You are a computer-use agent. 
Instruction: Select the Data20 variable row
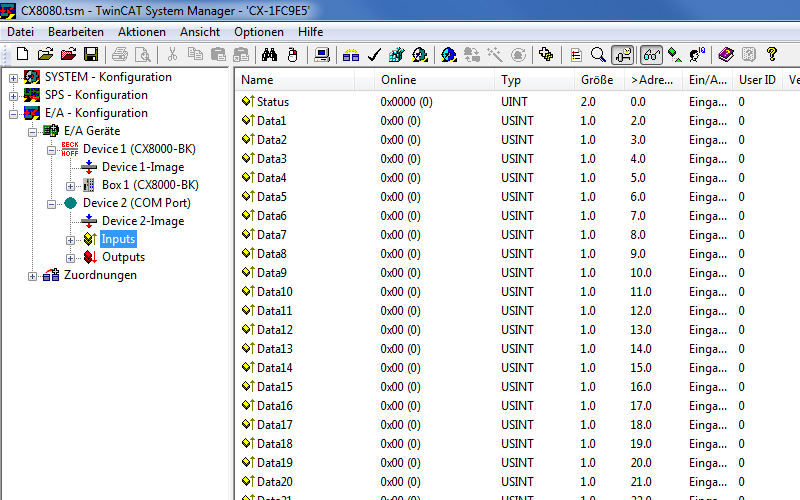pyautogui.click(x=518, y=482)
